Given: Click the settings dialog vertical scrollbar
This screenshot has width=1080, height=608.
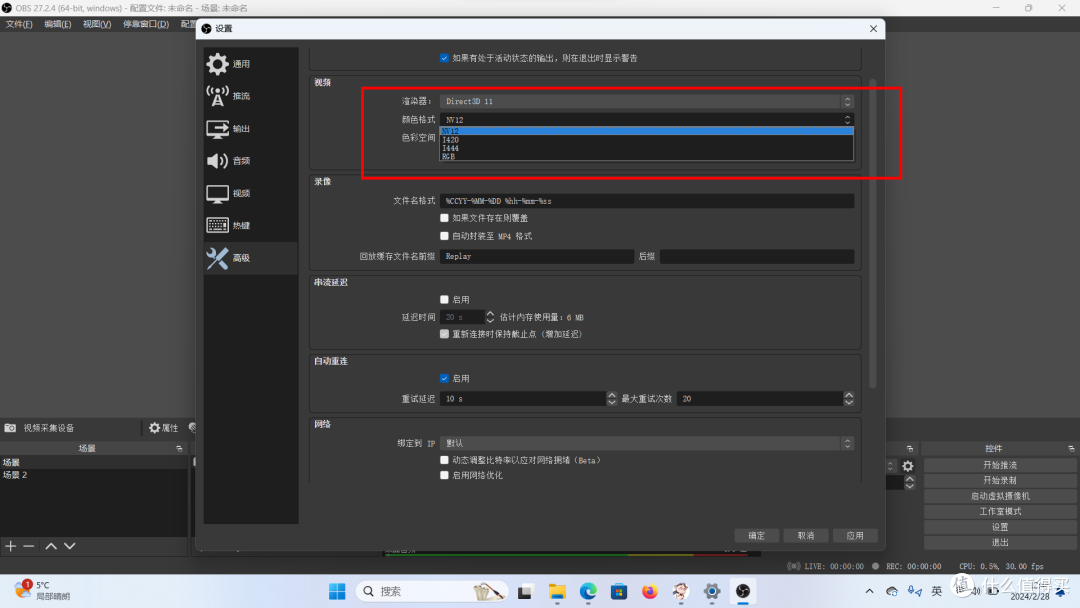Looking at the screenshot, I should [873, 234].
